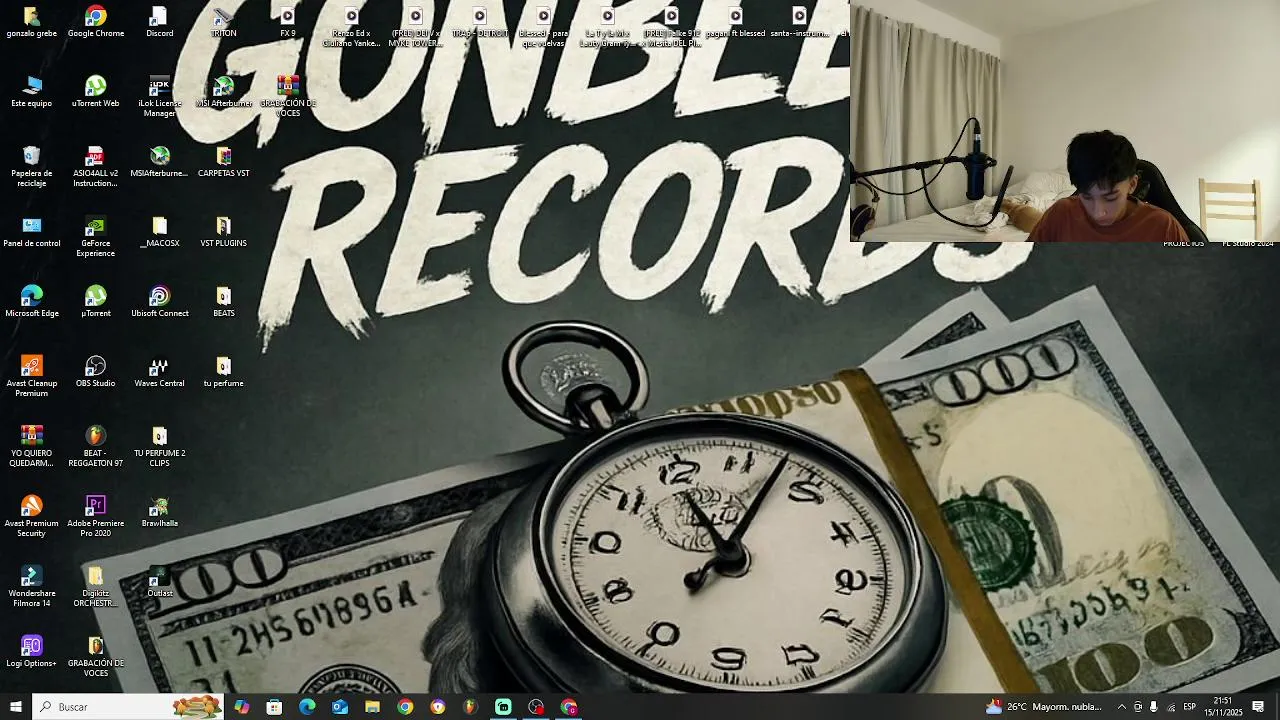Select the FX 9 audio file
Screen dimensions: 1280x720
pos(288,22)
